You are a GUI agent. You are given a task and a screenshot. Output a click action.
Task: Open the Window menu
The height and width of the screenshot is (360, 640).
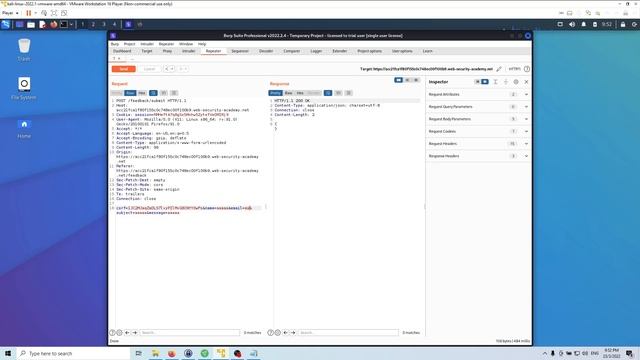[x=186, y=44]
